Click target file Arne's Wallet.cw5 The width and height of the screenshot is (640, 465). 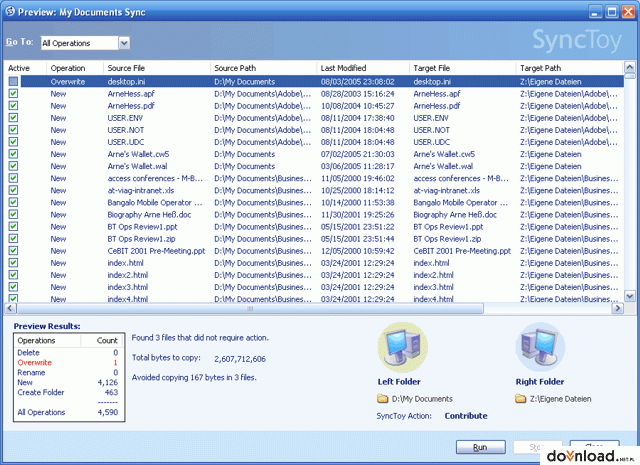pyautogui.click(x=444, y=154)
